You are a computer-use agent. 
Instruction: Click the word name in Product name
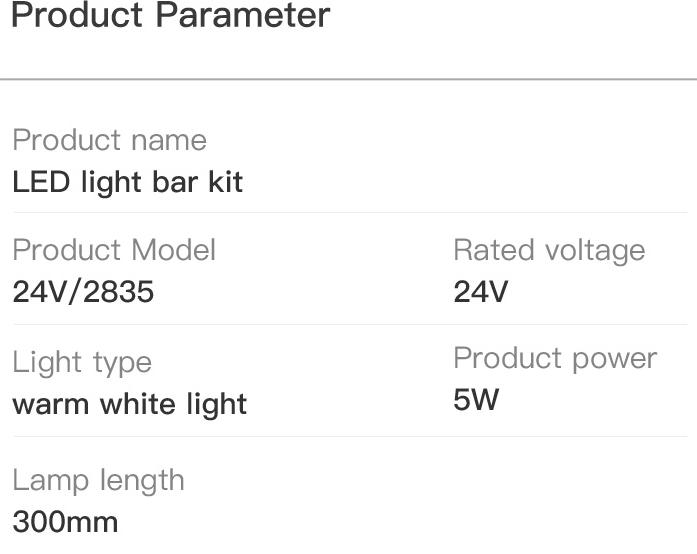pyautogui.click(x=169, y=141)
